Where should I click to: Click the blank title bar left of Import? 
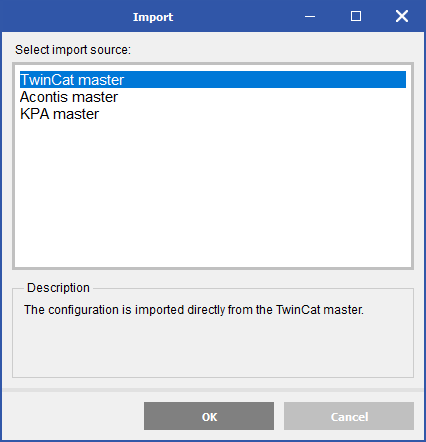(67, 16)
